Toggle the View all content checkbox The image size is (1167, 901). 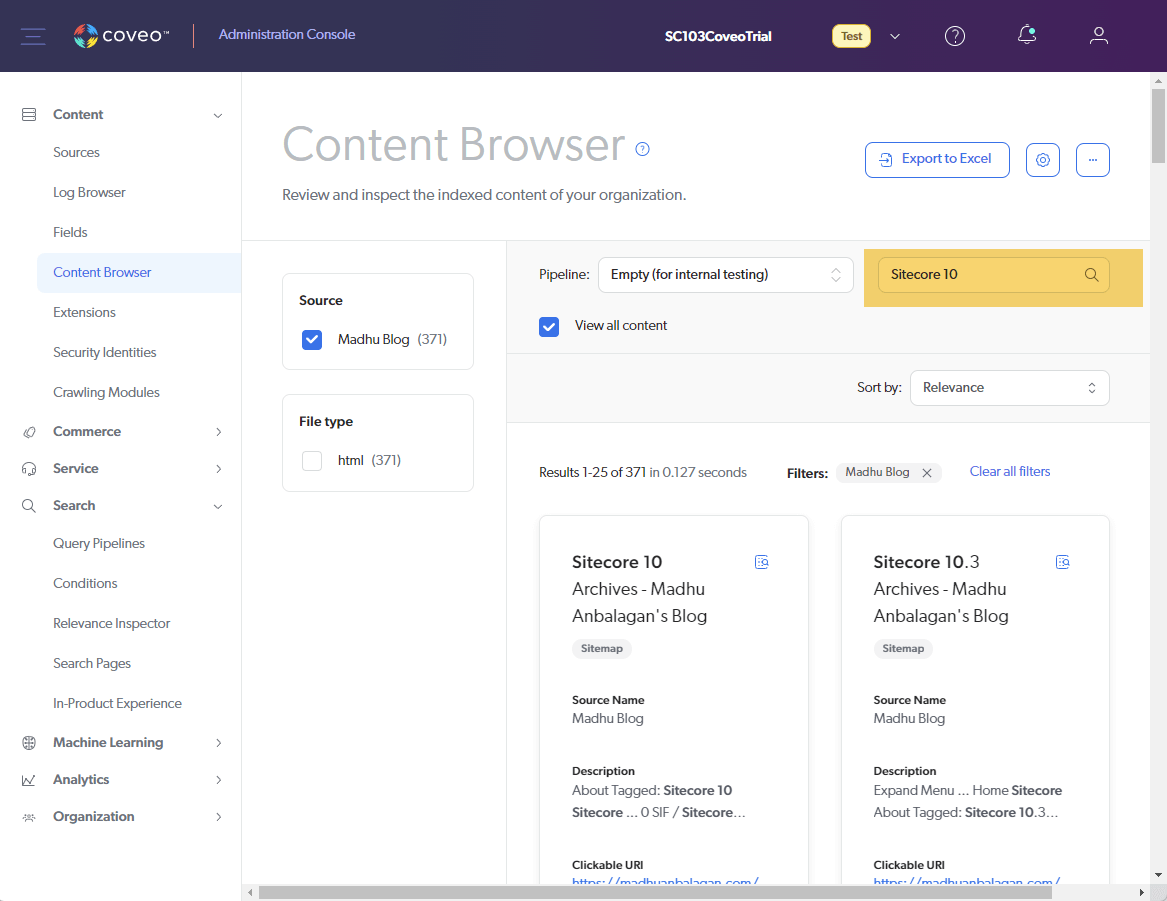point(549,326)
